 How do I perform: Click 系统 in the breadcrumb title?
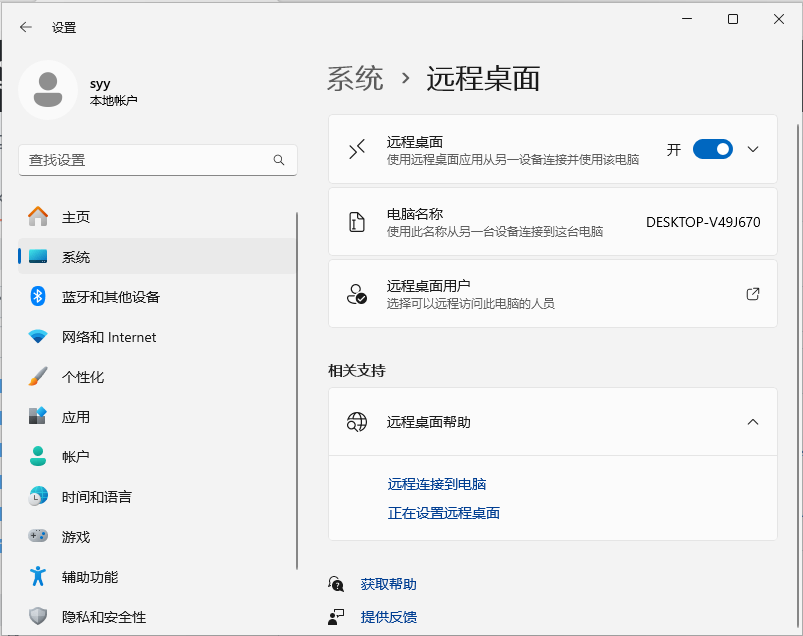click(355, 79)
